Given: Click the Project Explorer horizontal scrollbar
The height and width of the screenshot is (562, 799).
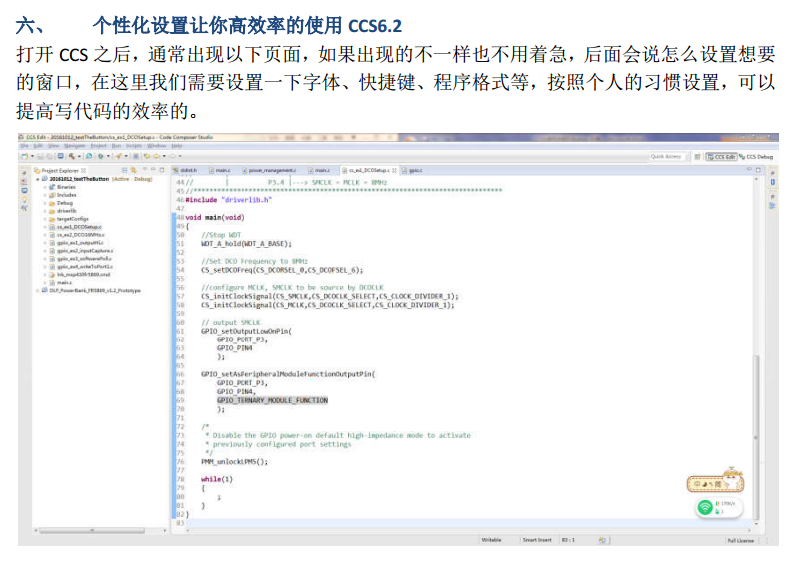Looking at the screenshot, I should tap(92, 530).
